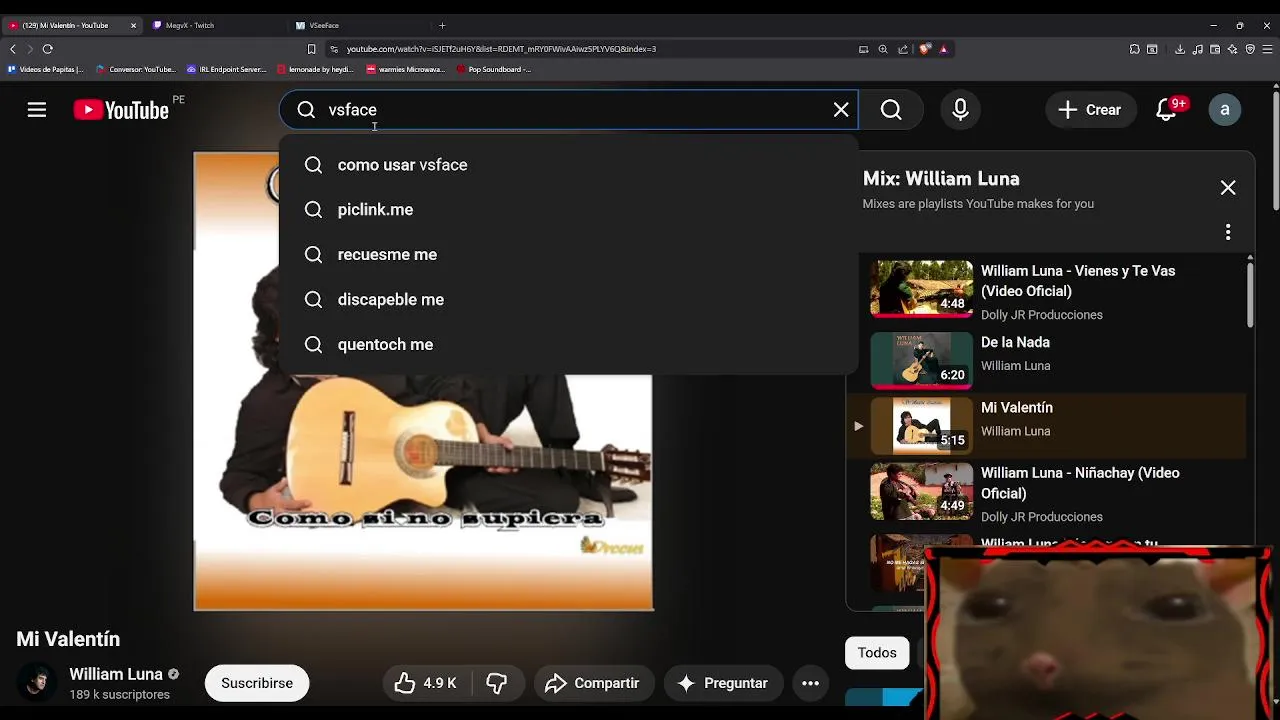Switch to the MegvX - Twitch tab
This screenshot has height=720, width=1280.
215,25
